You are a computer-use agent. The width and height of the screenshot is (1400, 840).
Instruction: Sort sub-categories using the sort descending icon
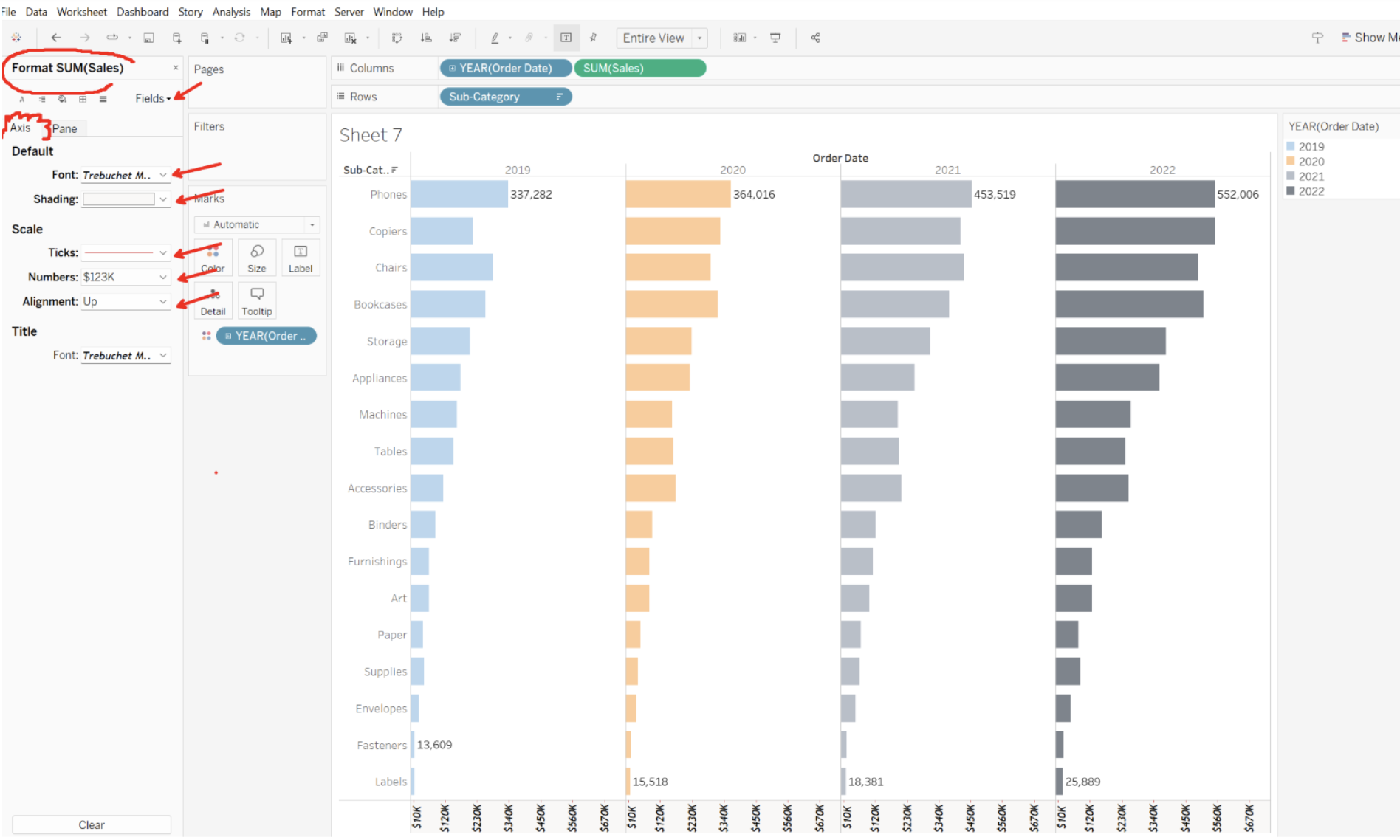(x=456, y=37)
